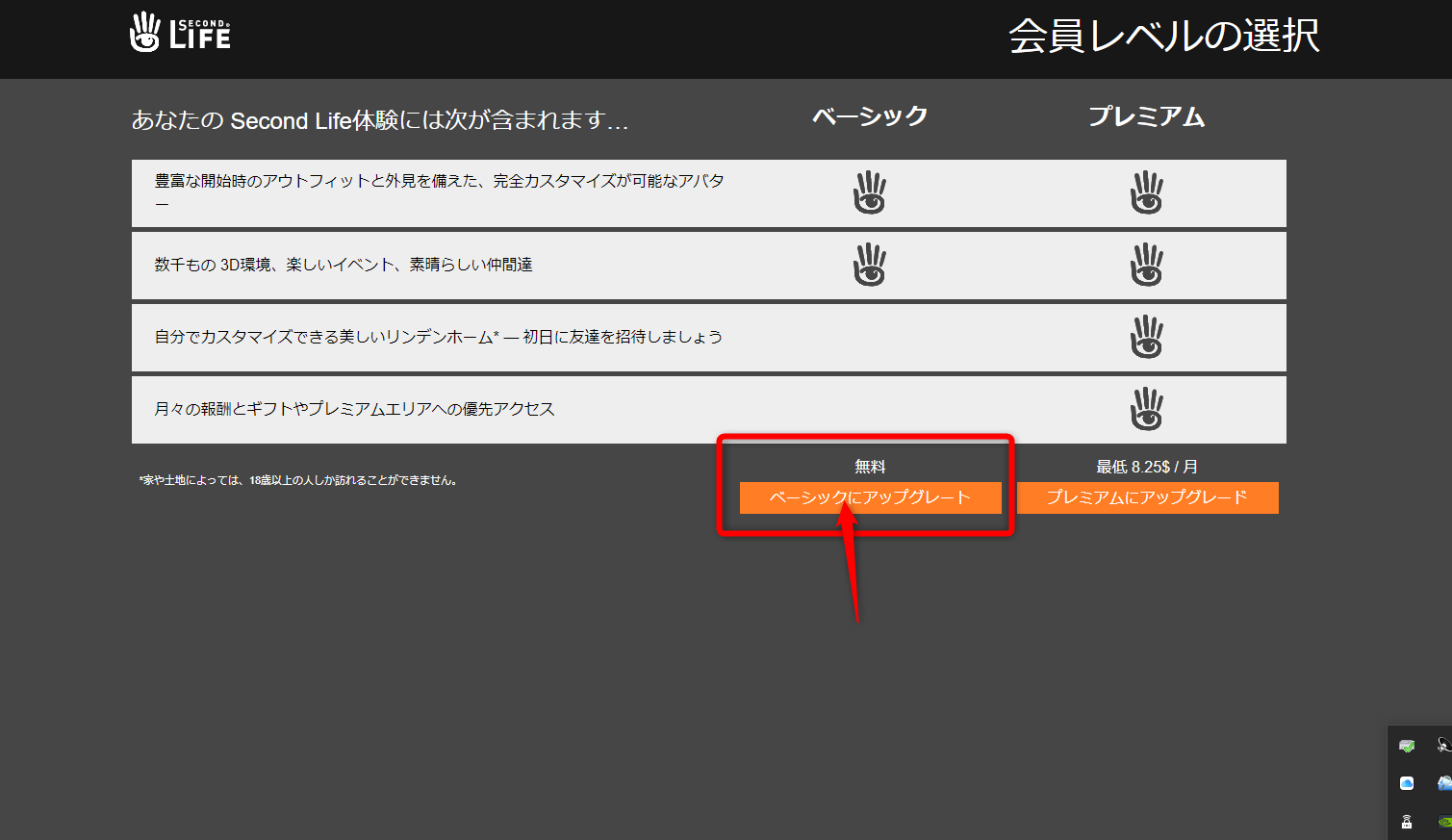The height and width of the screenshot is (840, 1452).
Task: Open the iCloud tray icon
Action: point(1407,783)
